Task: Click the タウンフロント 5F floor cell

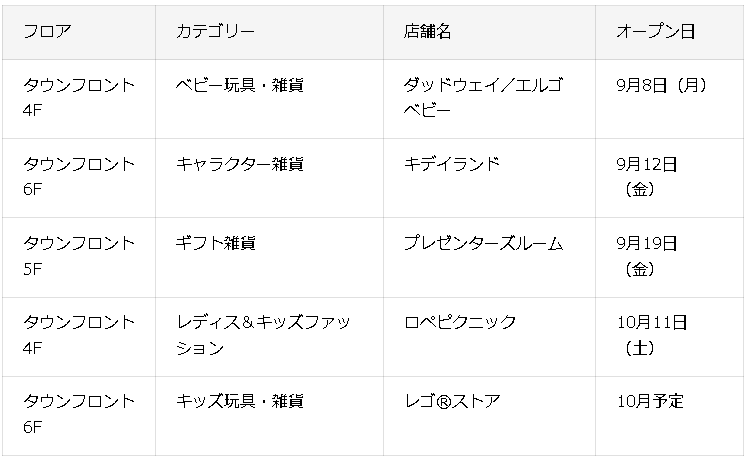Action: tap(79, 258)
